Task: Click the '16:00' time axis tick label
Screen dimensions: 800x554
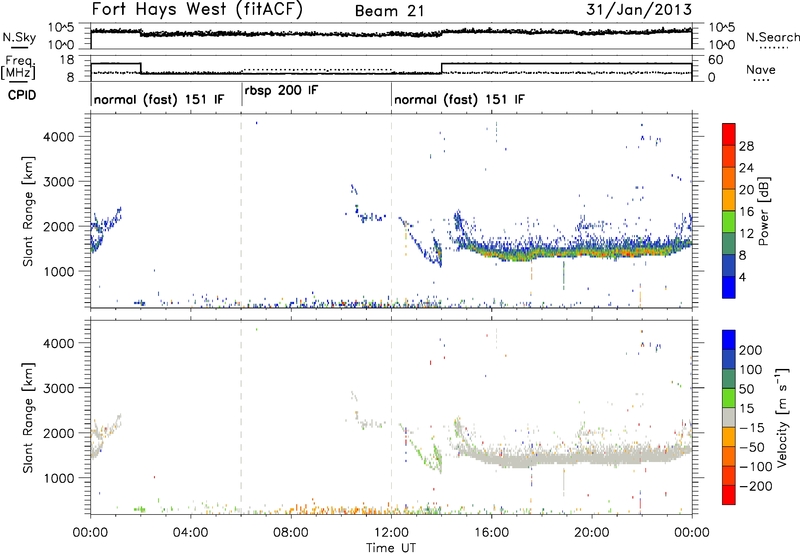Action: click(x=491, y=533)
